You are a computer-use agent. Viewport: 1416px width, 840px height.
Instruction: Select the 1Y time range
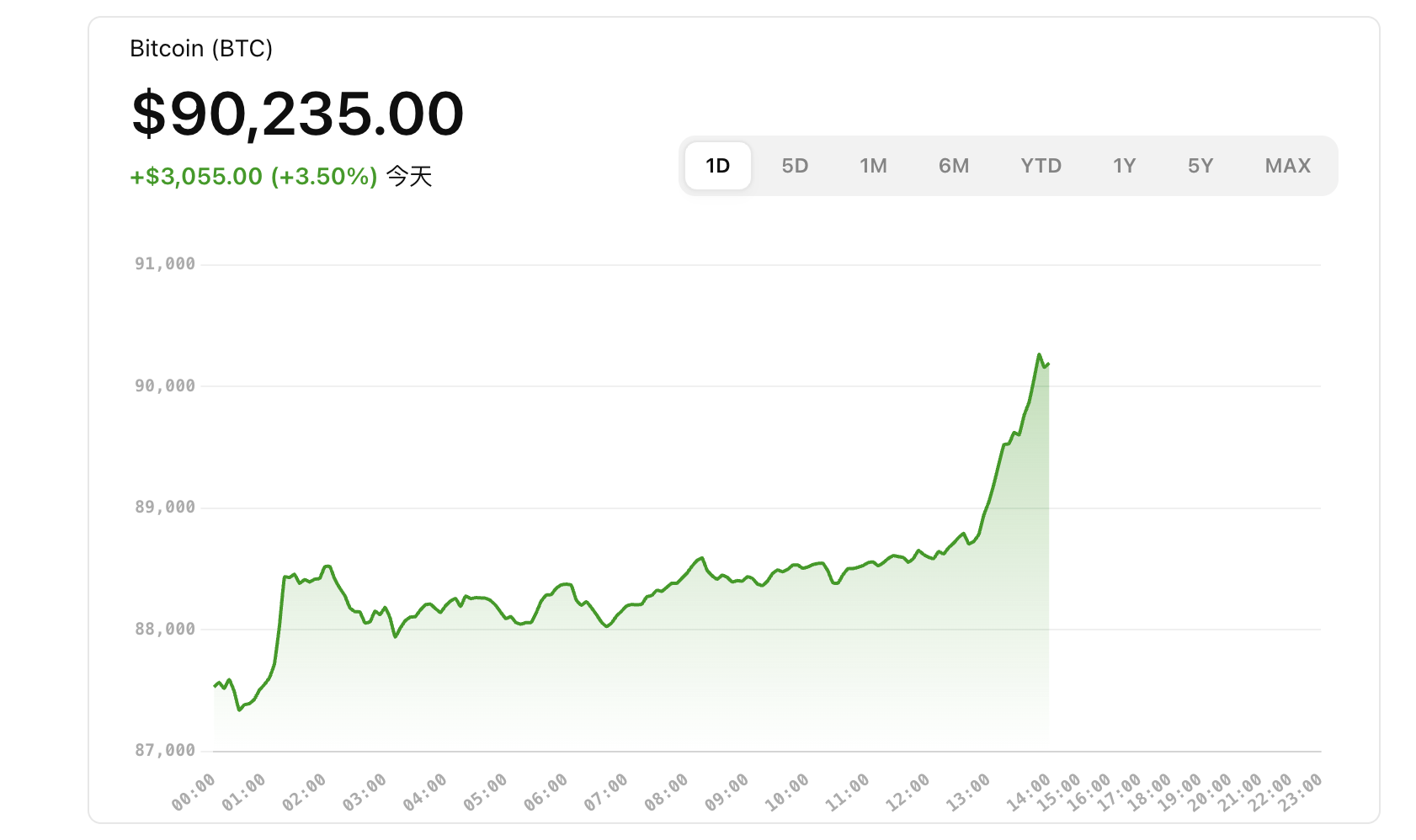tap(1125, 166)
